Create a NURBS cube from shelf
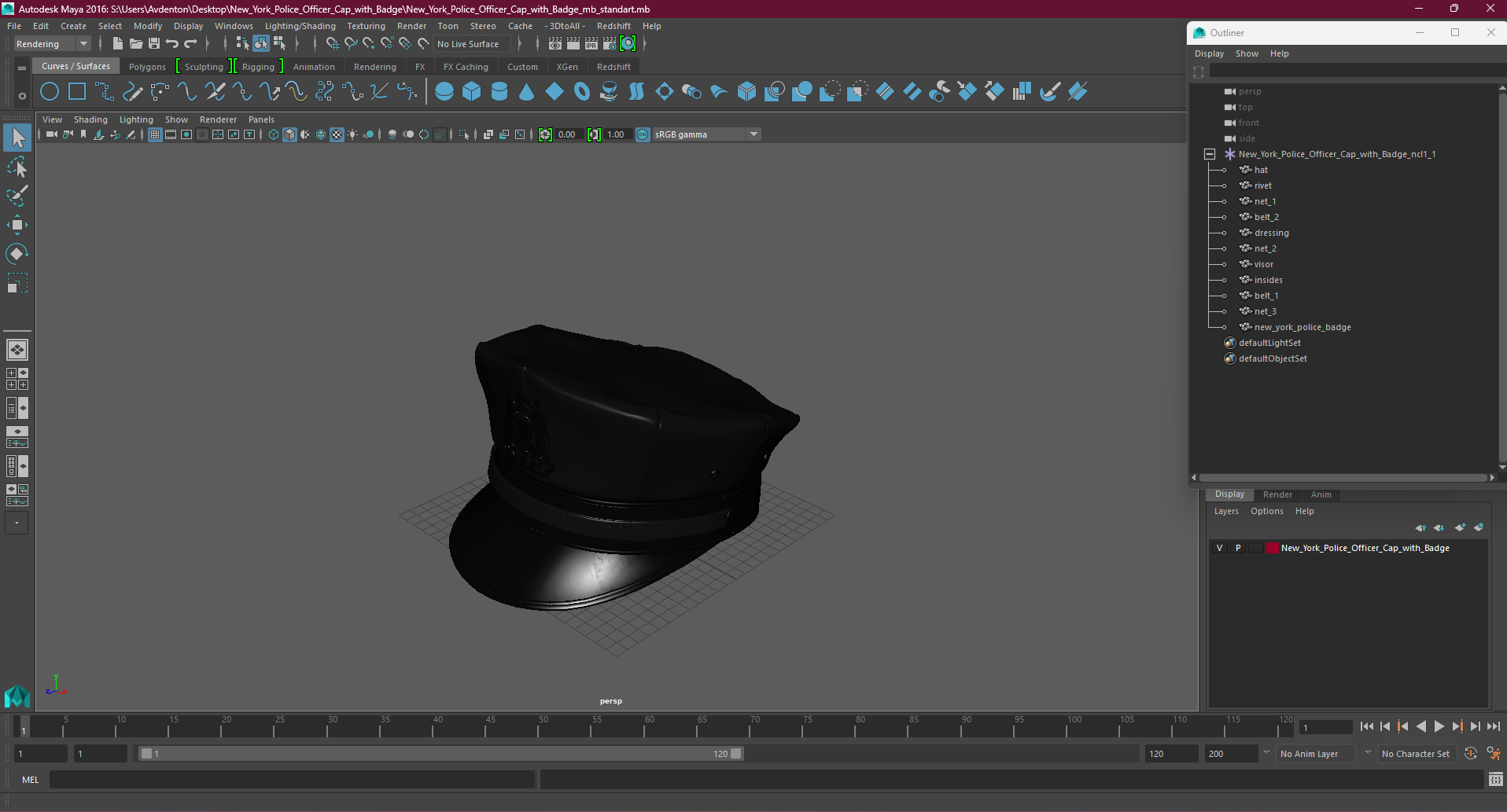1507x812 pixels. (472, 92)
